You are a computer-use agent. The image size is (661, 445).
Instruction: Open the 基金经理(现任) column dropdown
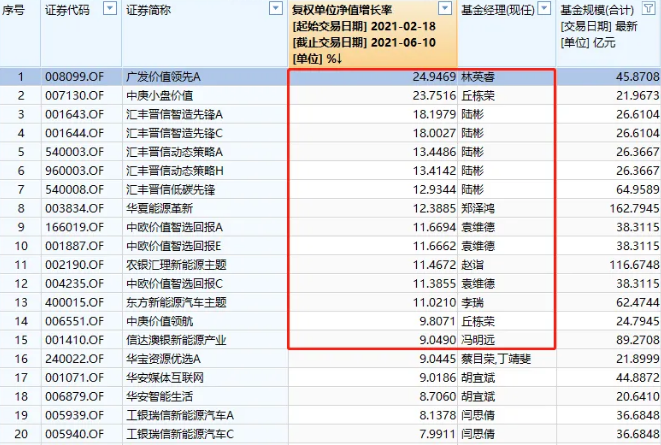coord(545,8)
